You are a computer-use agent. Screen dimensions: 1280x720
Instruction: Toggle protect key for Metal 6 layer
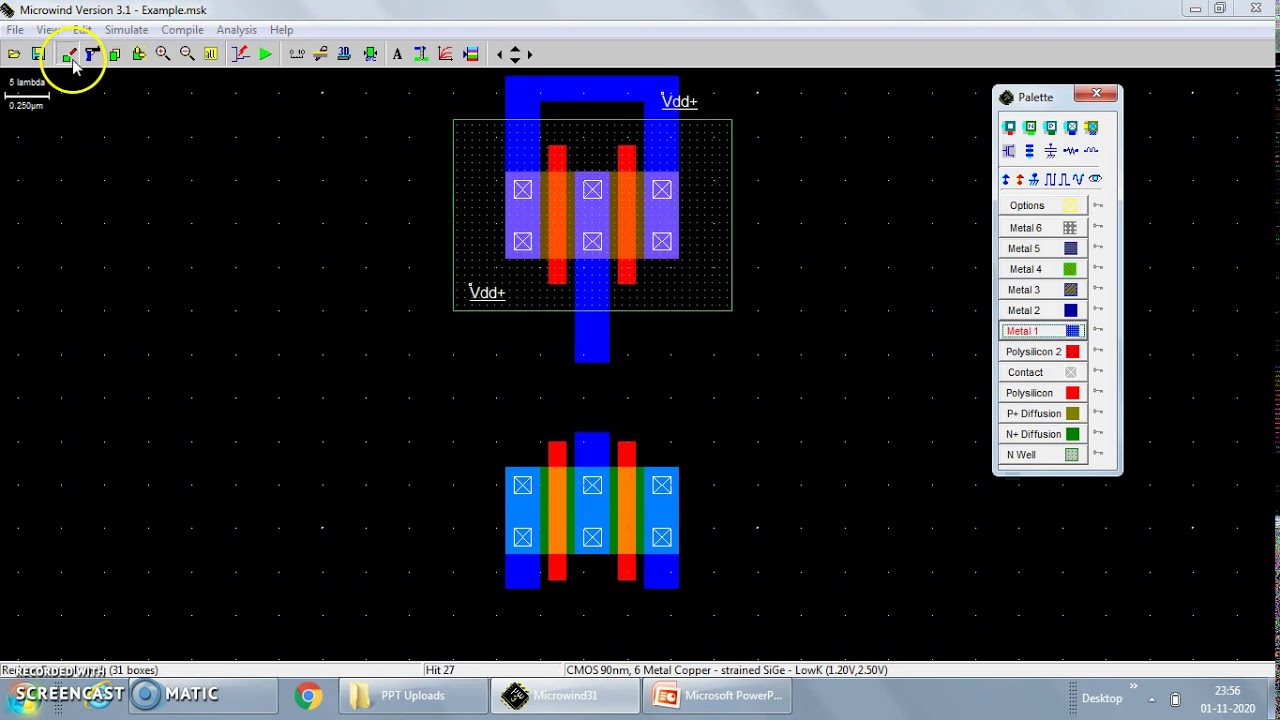point(1098,227)
